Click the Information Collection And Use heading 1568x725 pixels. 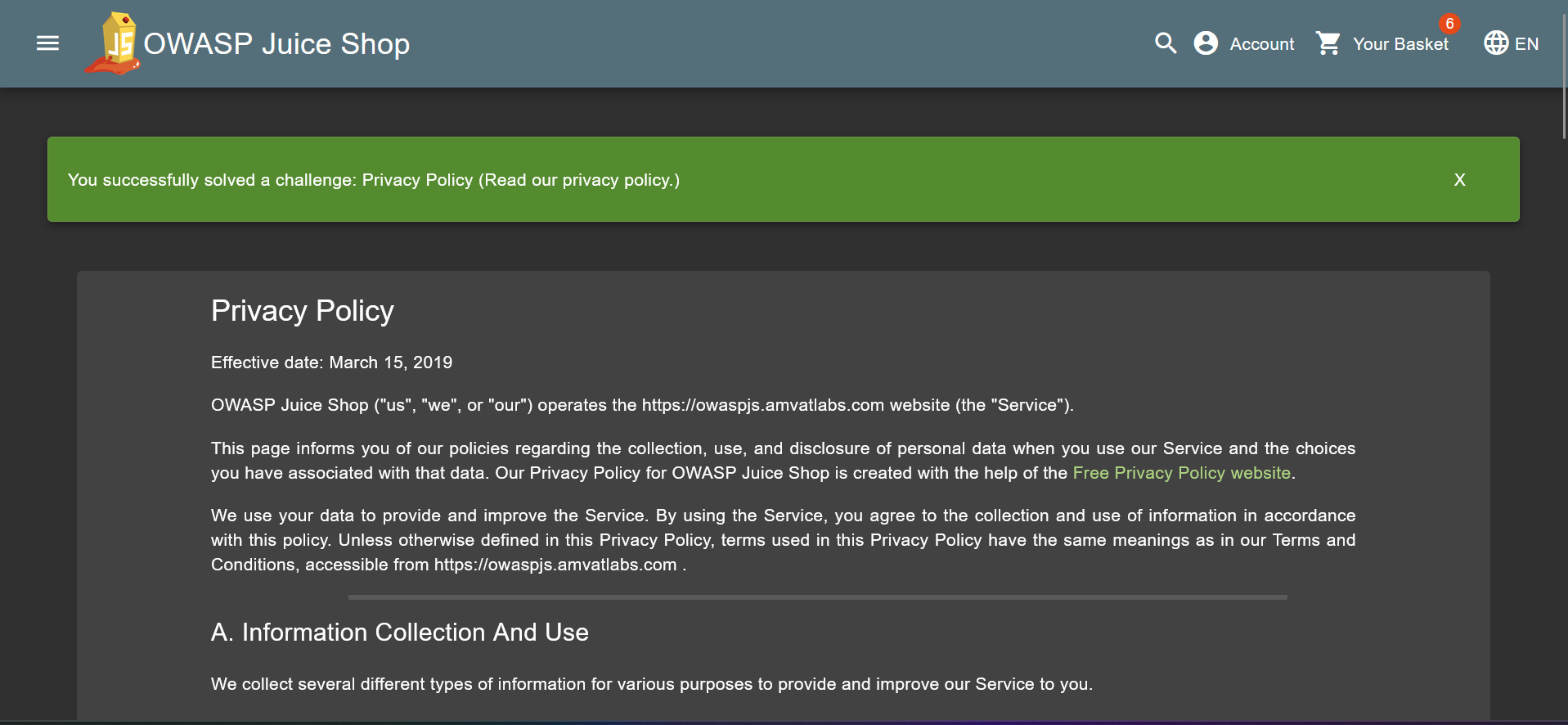point(399,633)
